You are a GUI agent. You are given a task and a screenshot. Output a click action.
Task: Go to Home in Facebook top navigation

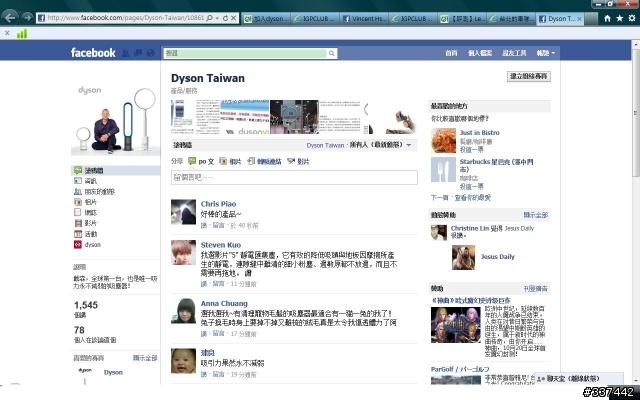tap(451, 53)
